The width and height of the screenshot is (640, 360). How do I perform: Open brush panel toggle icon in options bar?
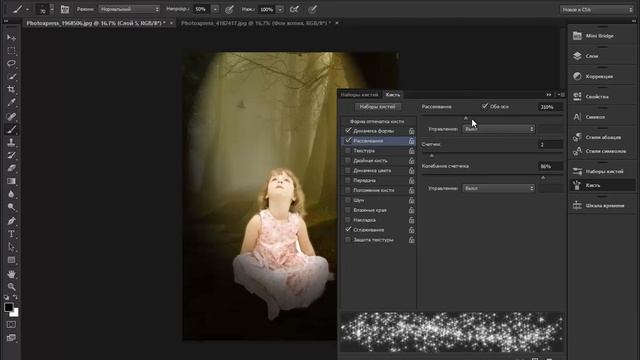[64, 9]
